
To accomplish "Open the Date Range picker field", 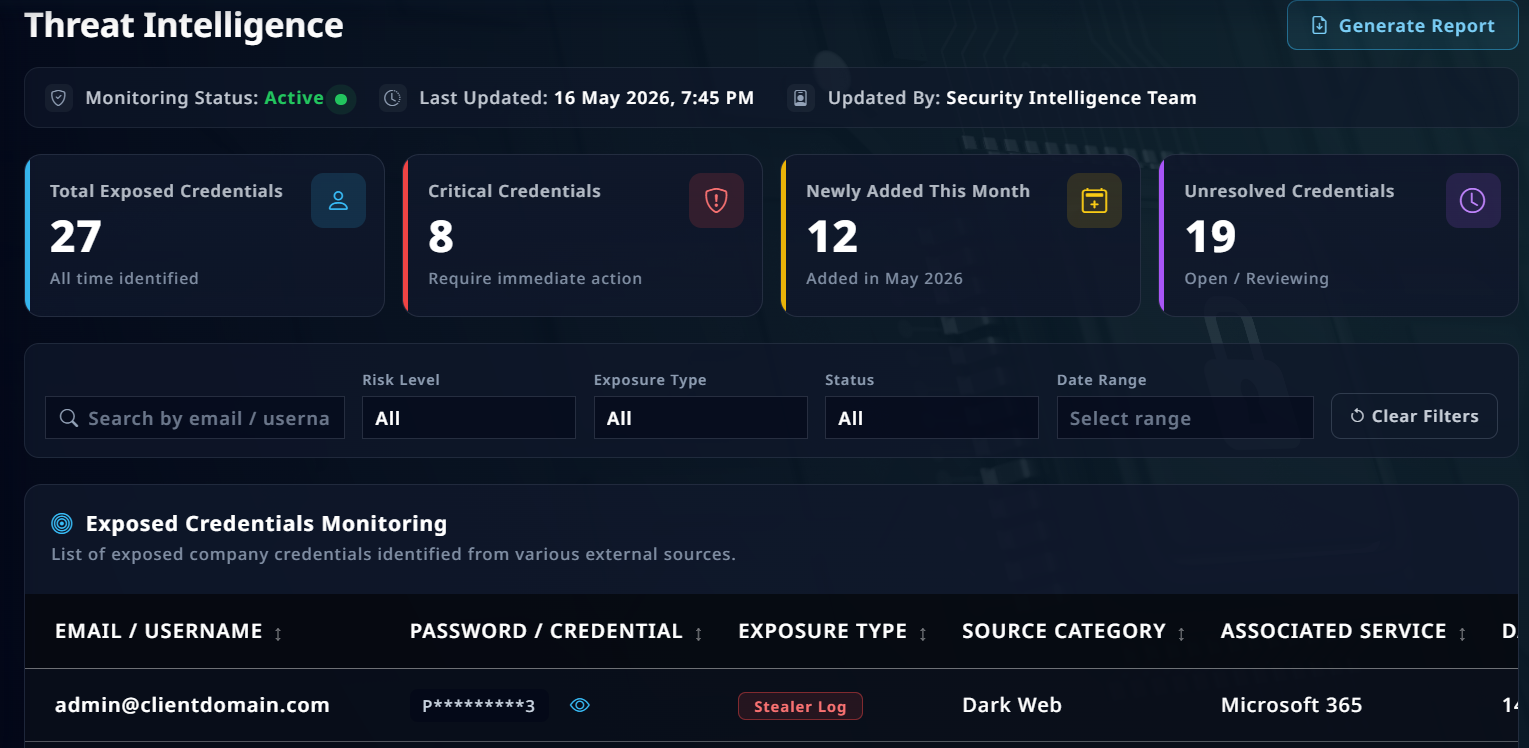I will coord(1185,418).
